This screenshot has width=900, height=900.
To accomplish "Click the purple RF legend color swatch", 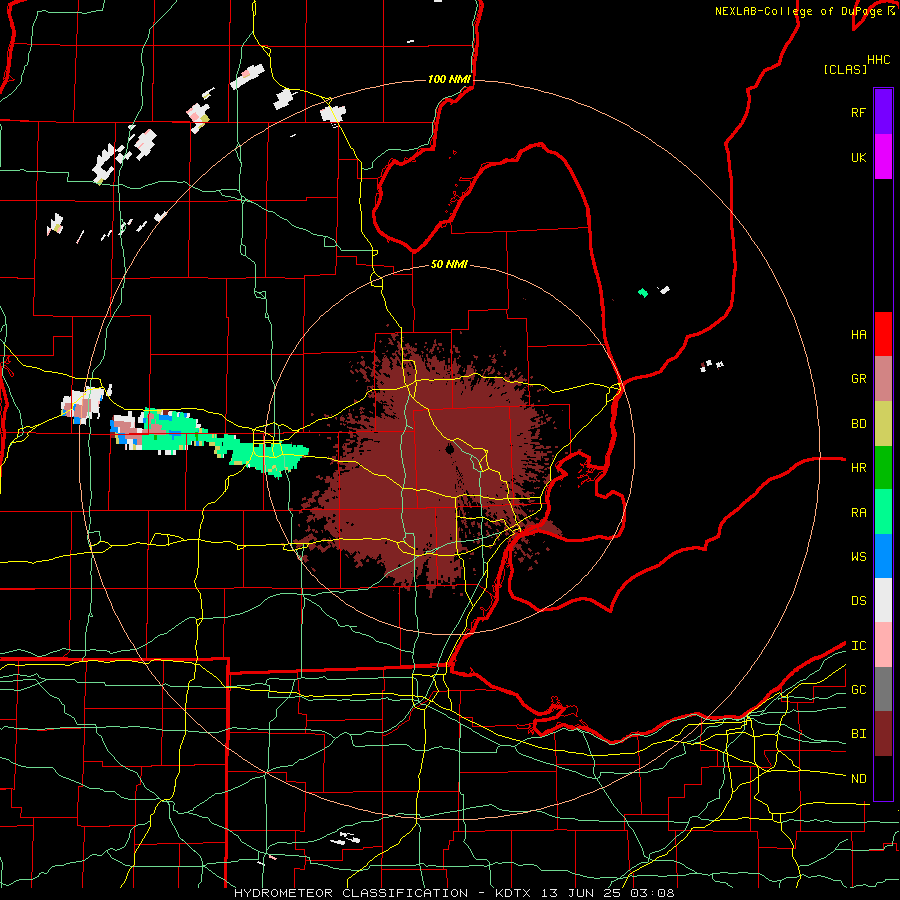I will [x=883, y=112].
